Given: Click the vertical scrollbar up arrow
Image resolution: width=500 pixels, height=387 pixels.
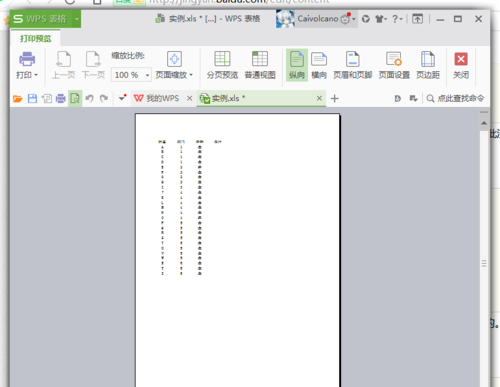Looking at the screenshot, I should [x=484, y=123].
